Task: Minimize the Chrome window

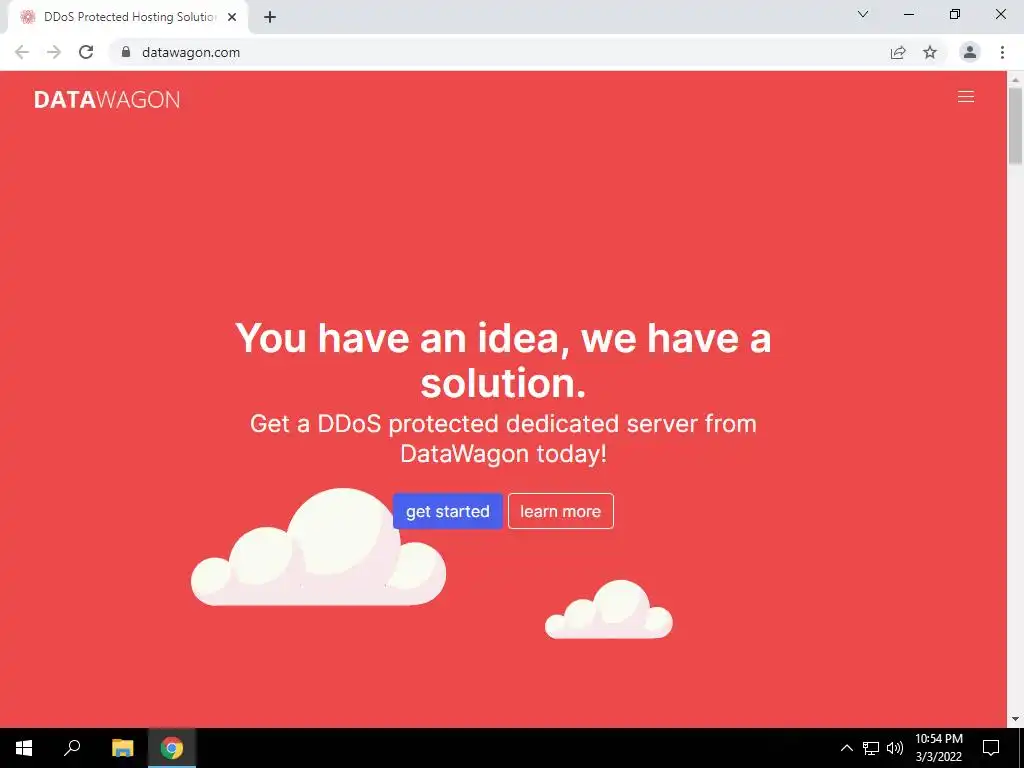Action: pyautogui.click(x=908, y=14)
